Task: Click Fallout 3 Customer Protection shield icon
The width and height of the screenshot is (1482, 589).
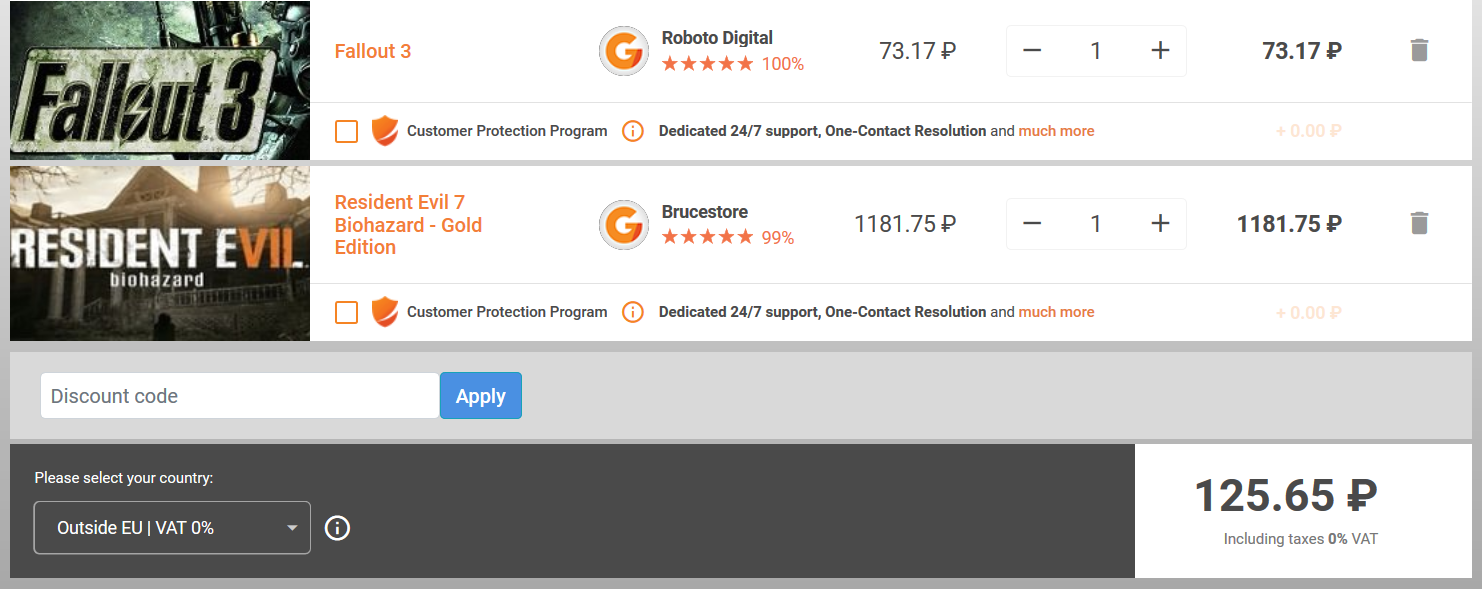Action: click(384, 131)
